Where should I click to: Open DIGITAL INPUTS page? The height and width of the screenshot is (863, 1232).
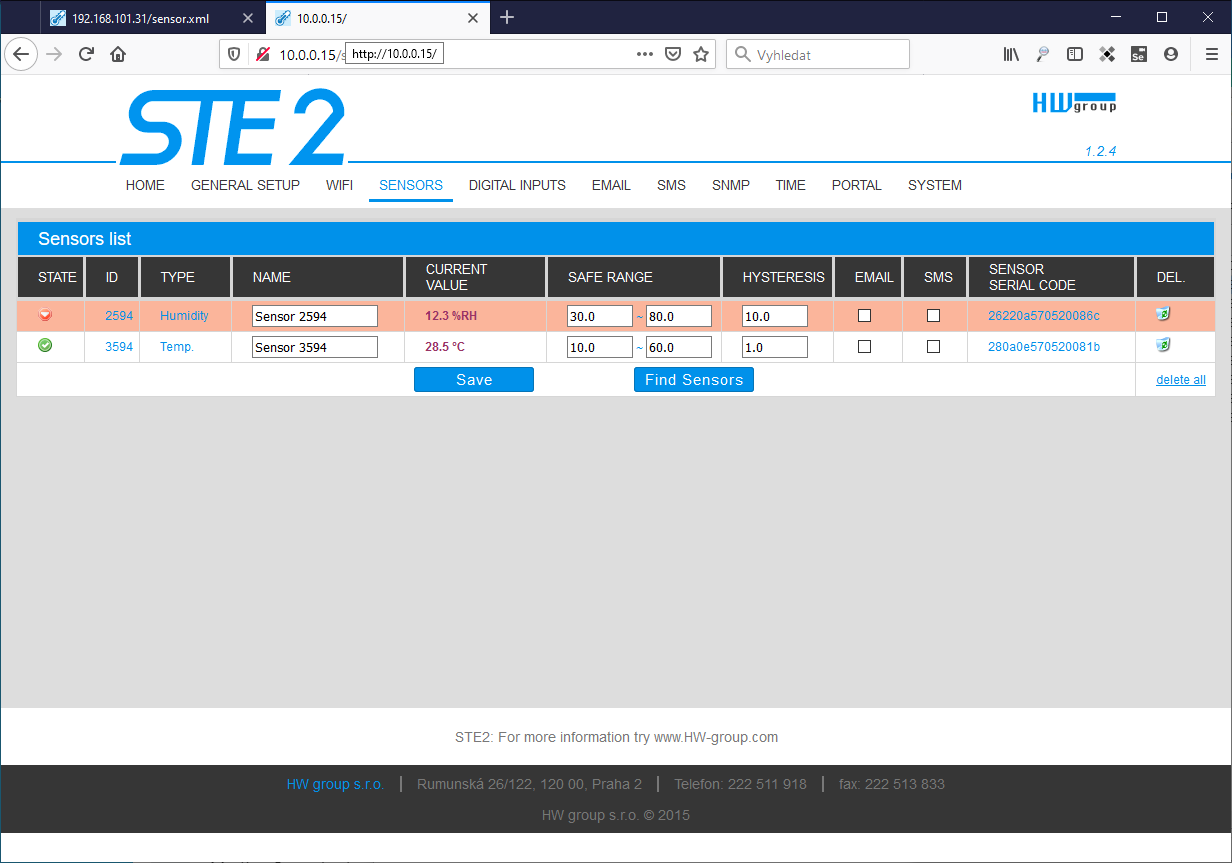pos(517,185)
